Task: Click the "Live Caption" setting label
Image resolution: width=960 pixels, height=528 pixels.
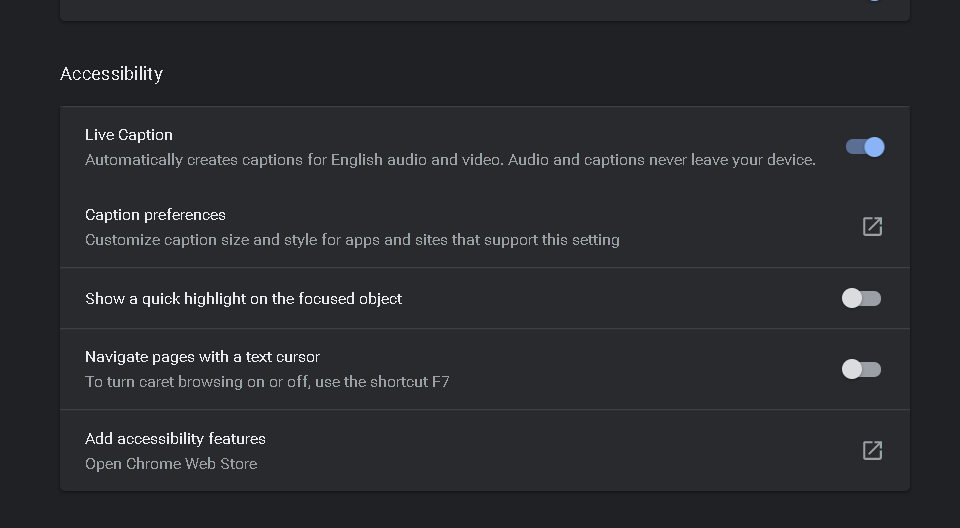Action: pyautogui.click(x=129, y=135)
